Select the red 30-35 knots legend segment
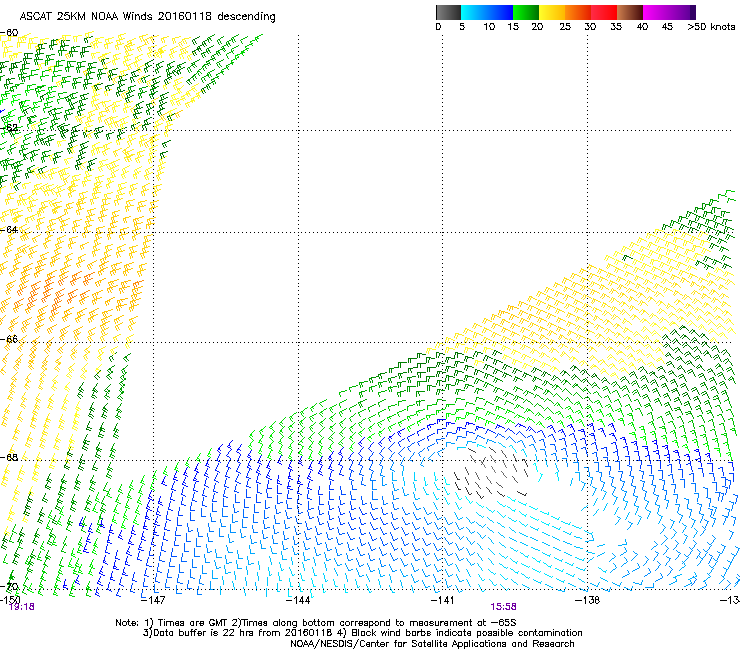This screenshot has height=650, width=740. [x=604, y=12]
